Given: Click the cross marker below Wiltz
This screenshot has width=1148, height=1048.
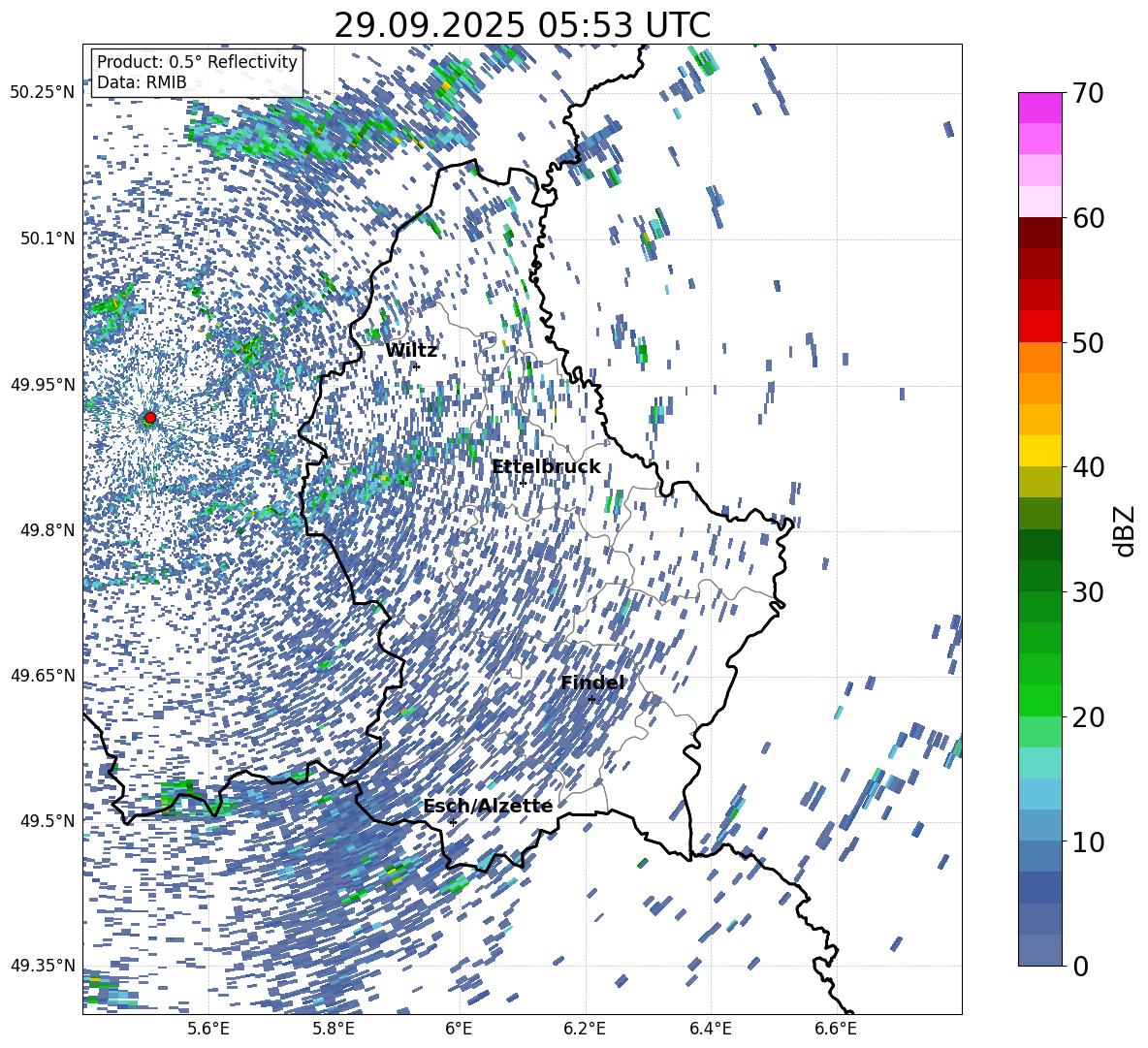Looking at the screenshot, I should (x=417, y=366).
